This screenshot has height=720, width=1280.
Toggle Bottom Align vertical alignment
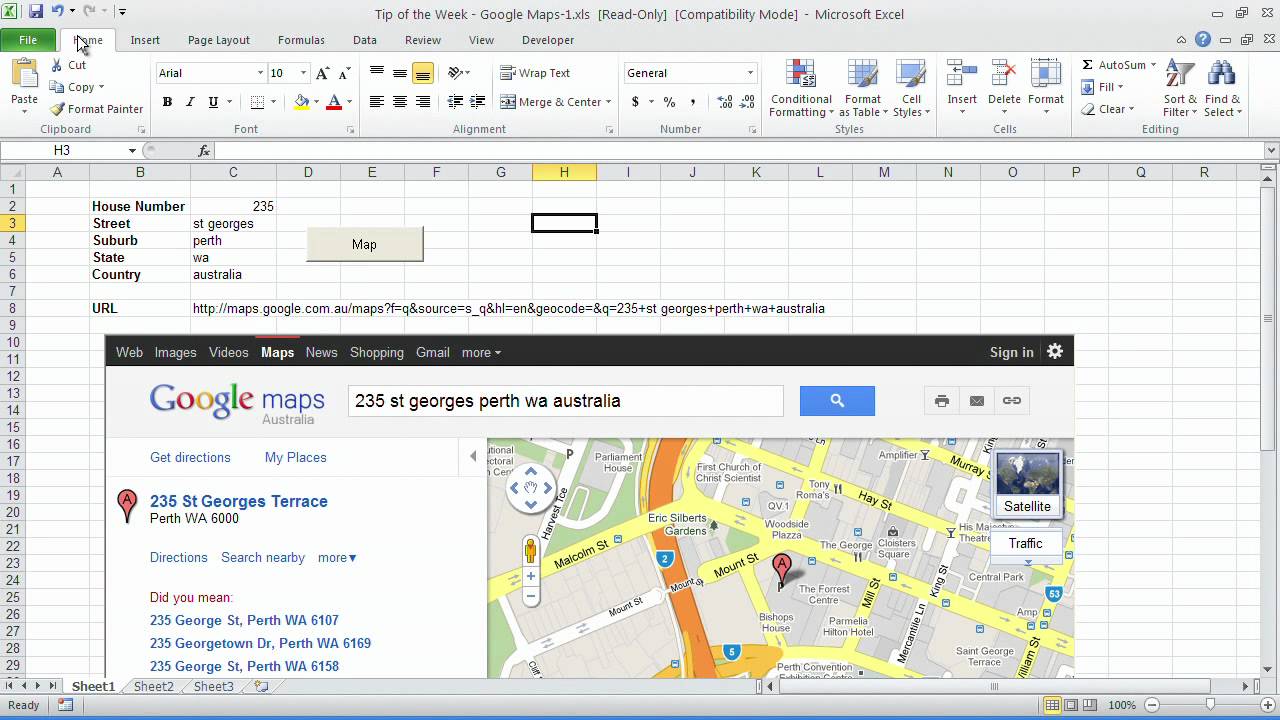coord(423,73)
